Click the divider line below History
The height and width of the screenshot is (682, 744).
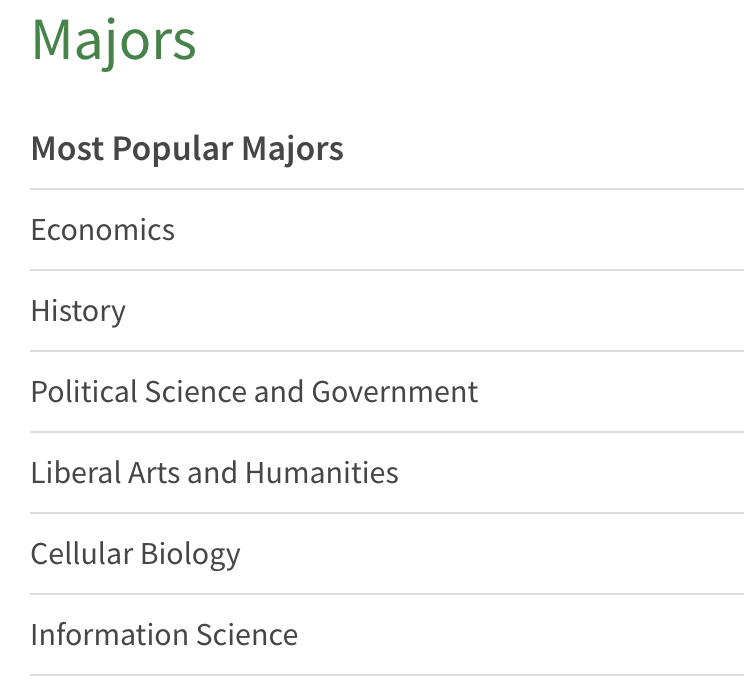click(x=387, y=351)
